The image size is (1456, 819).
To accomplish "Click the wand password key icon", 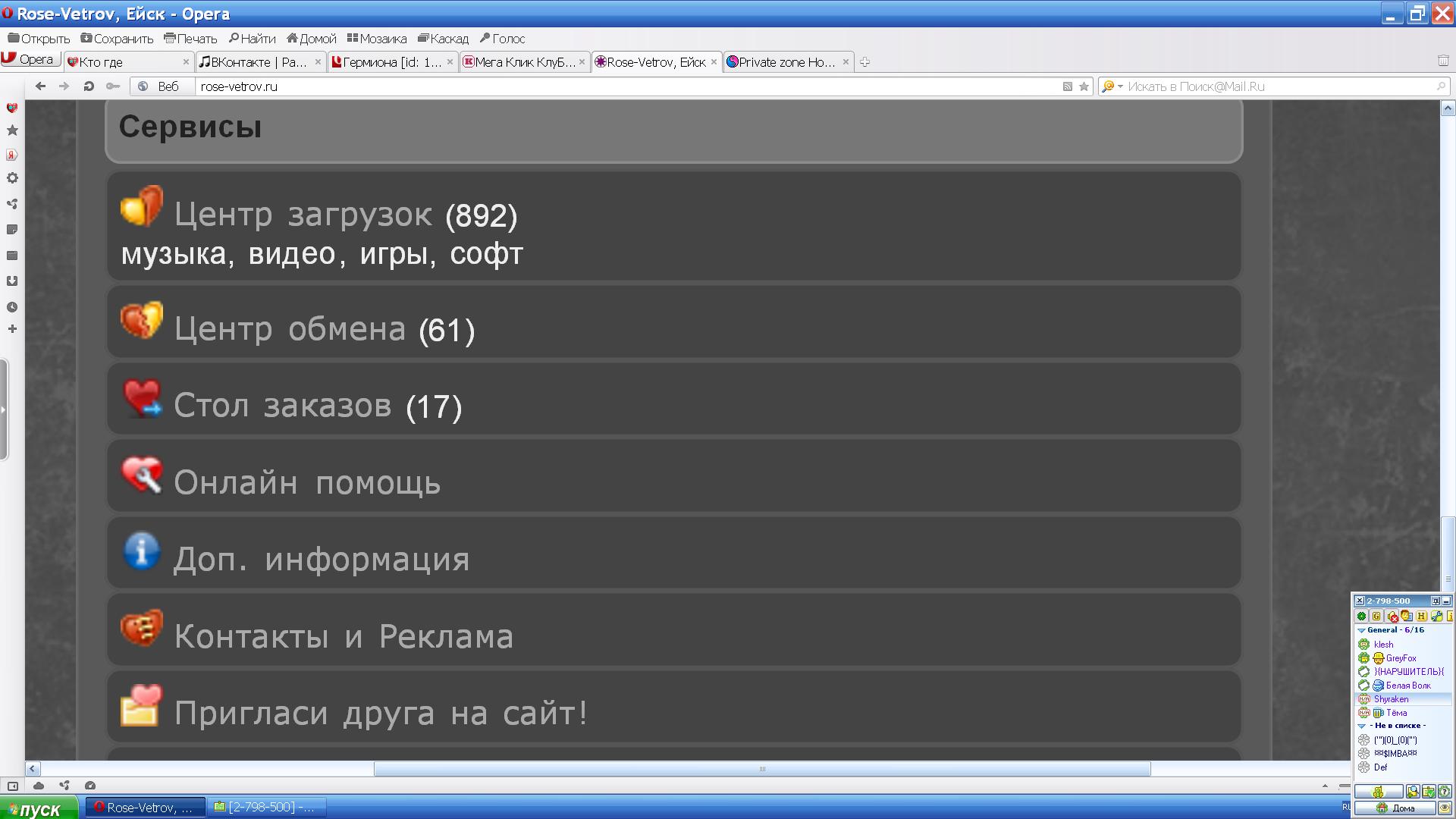I will click(x=113, y=86).
